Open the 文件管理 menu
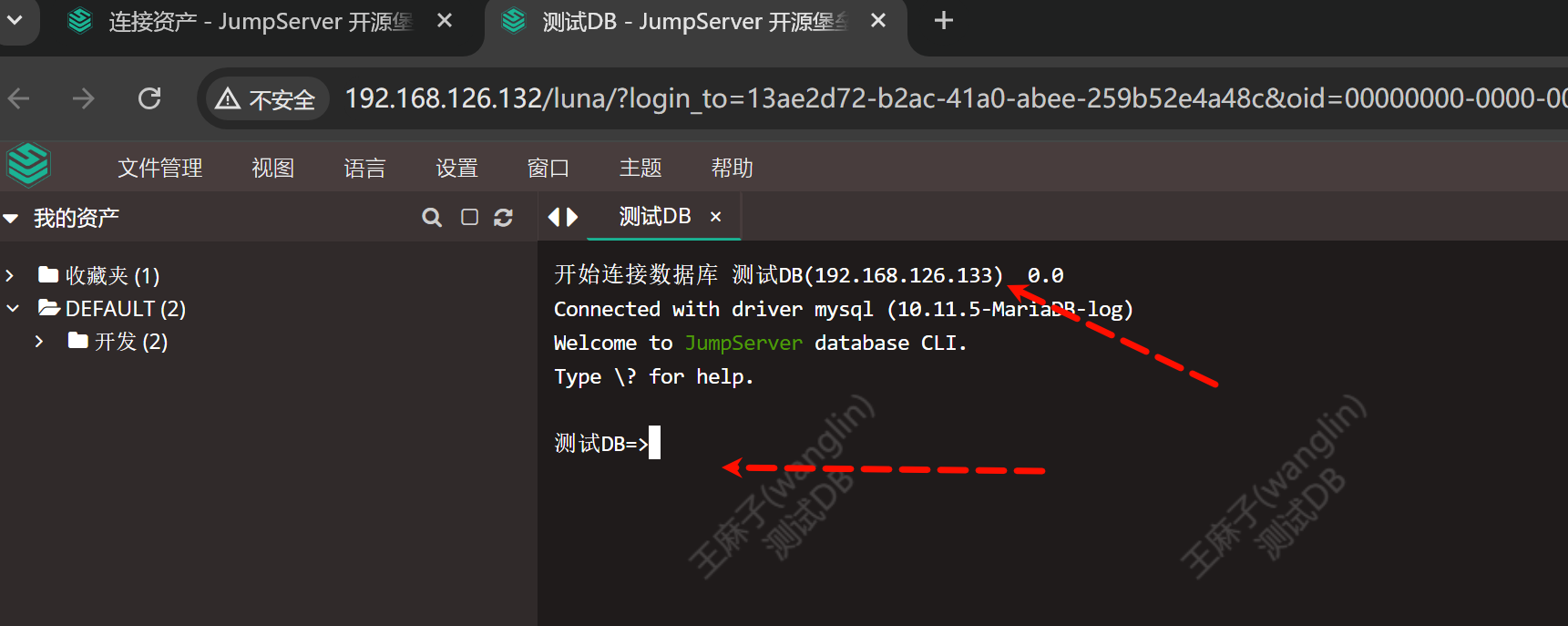 click(x=160, y=169)
